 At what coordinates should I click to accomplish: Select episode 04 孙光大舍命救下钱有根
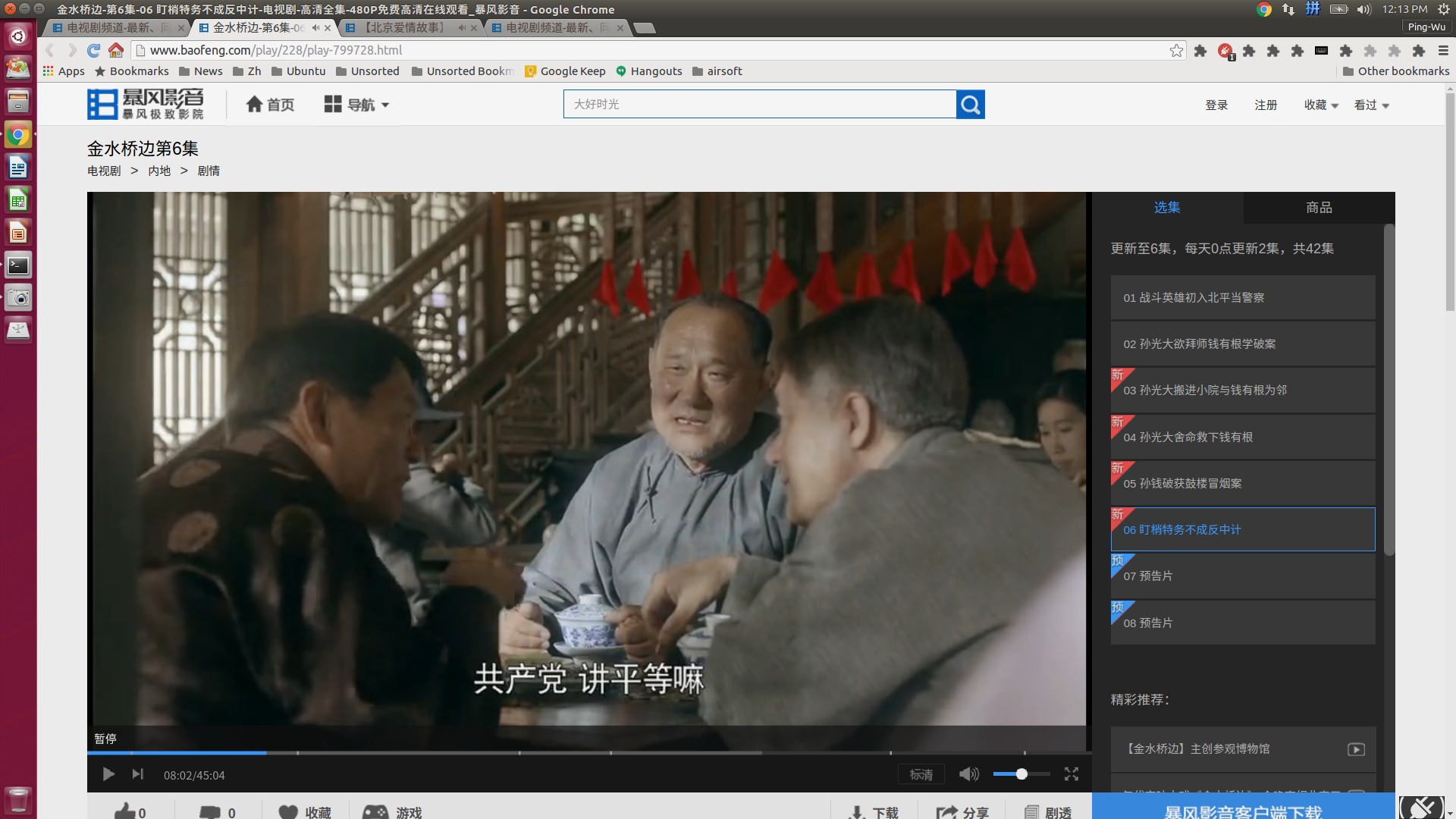[1243, 437]
